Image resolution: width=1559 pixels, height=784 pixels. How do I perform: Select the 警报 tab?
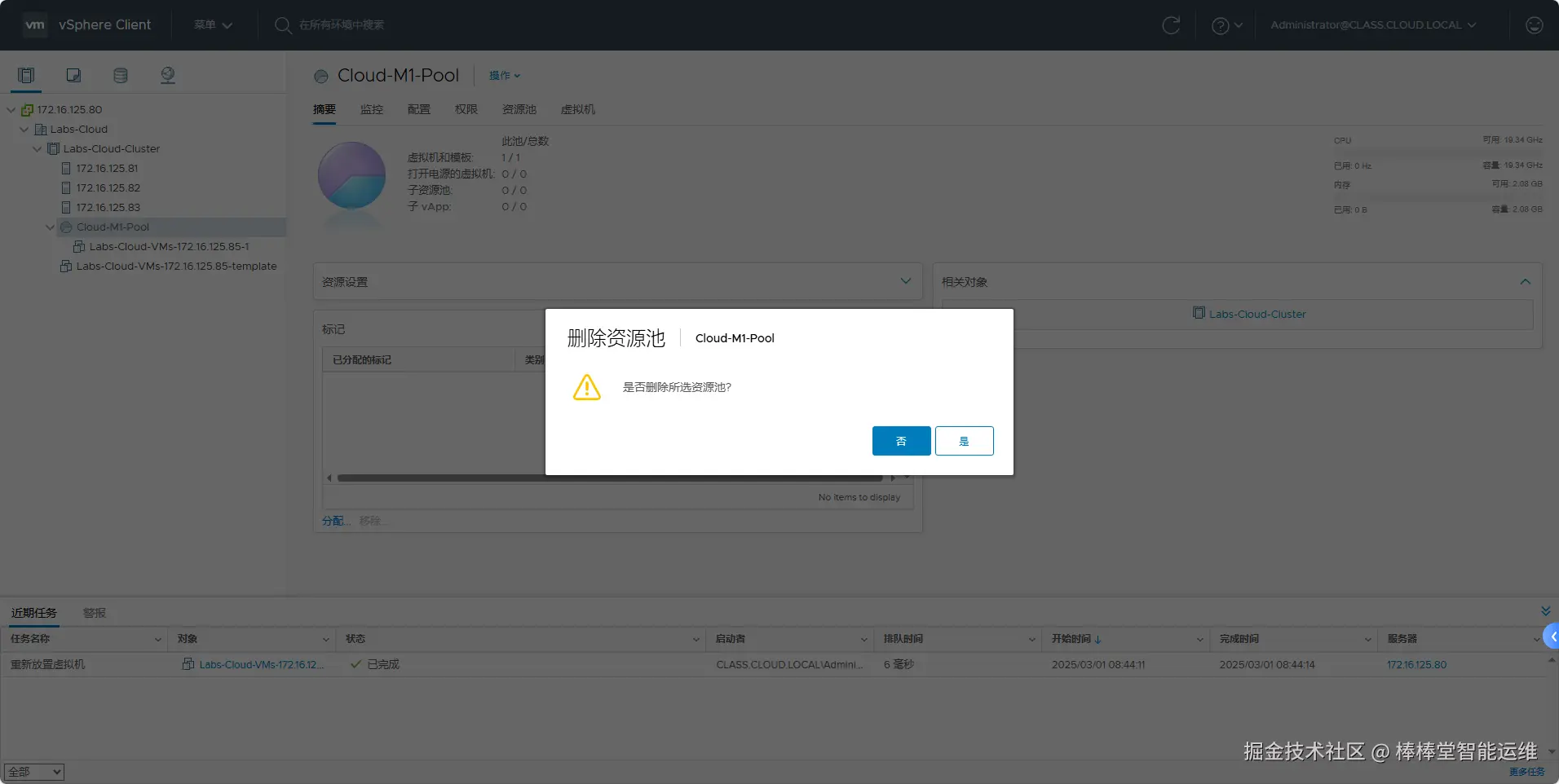[x=95, y=613]
